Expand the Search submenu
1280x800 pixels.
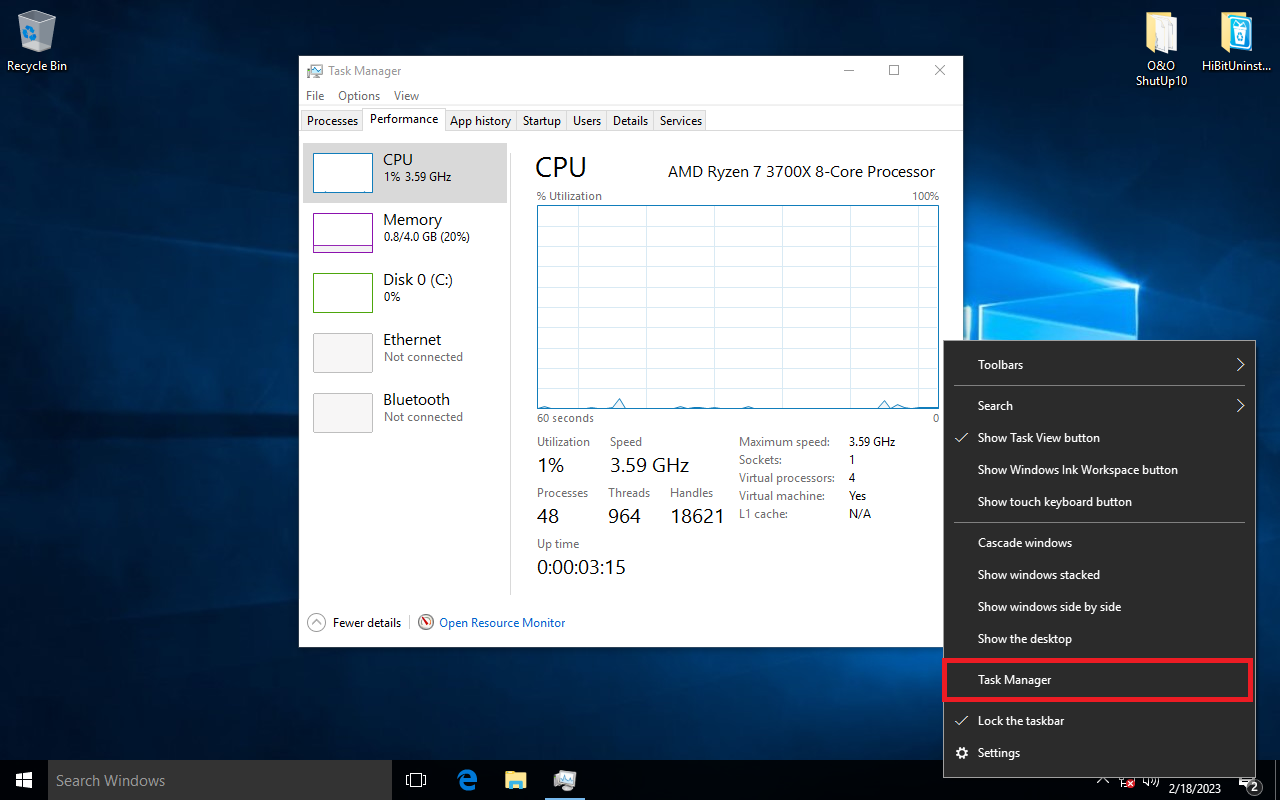pyautogui.click(x=1099, y=406)
